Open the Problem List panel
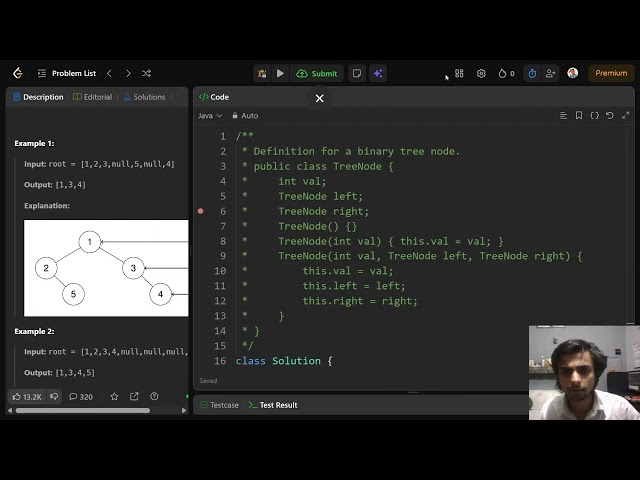The height and width of the screenshot is (480, 640). 67,73
